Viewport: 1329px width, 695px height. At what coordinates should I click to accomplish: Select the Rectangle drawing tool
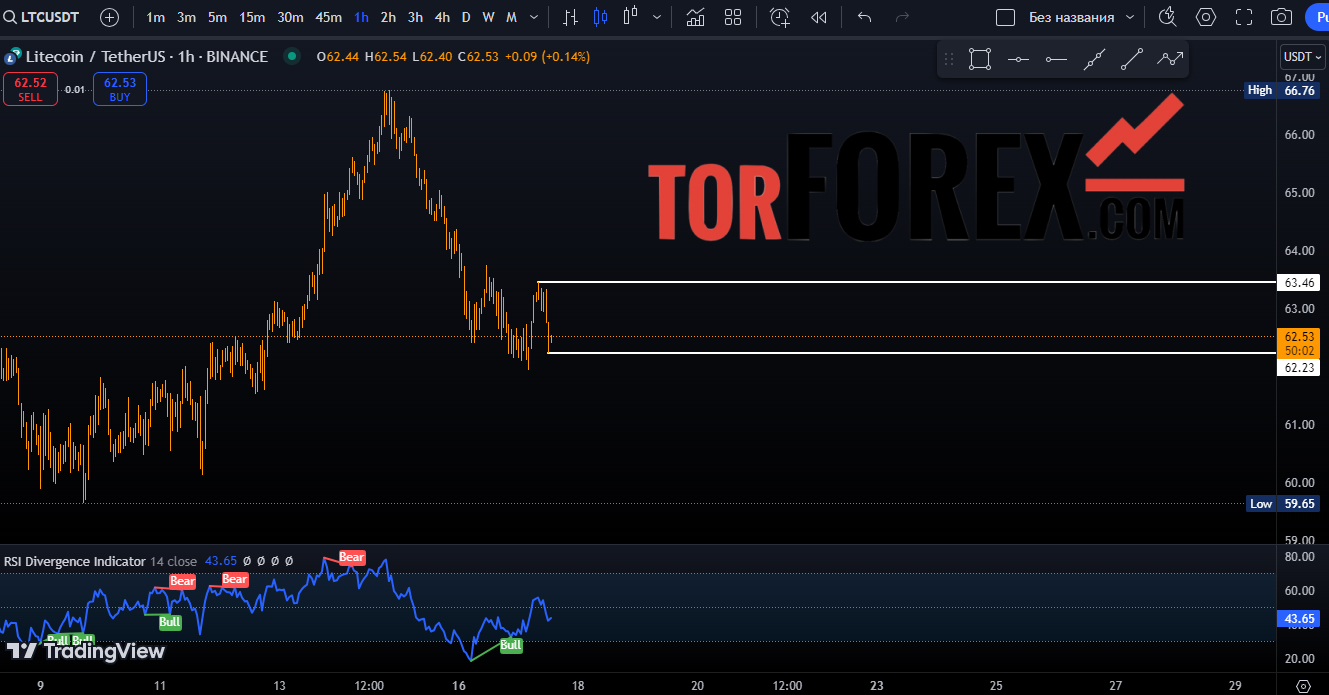[980, 59]
